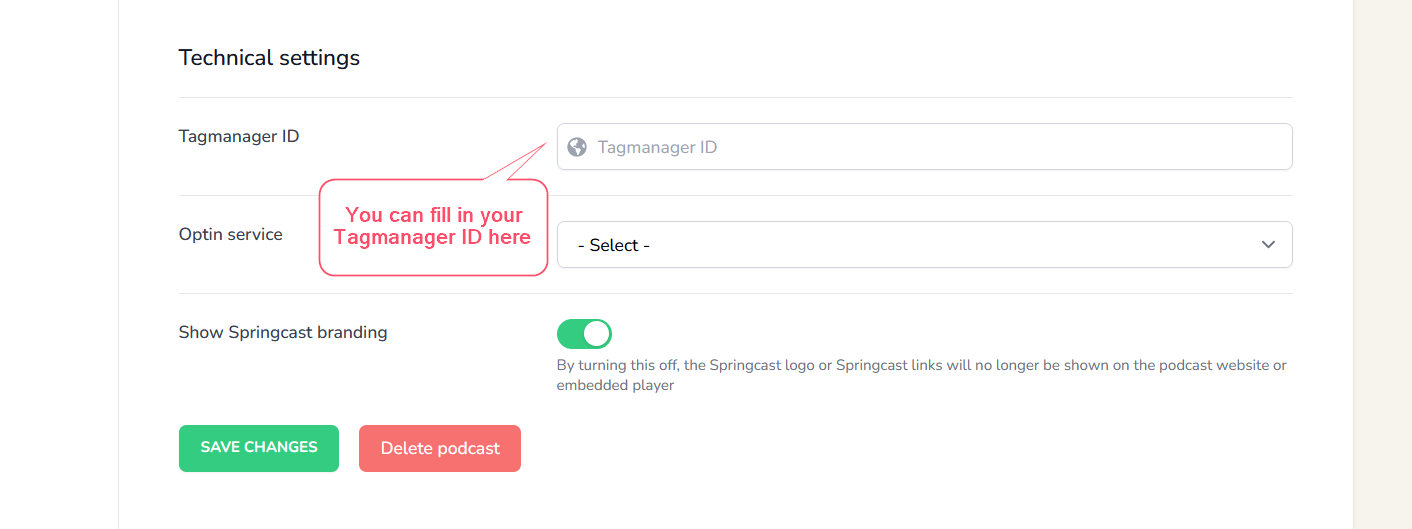The width and height of the screenshot is (1412, 529).
Task: Click the globe icon in Tagmanager field
Action: [576, 147]
